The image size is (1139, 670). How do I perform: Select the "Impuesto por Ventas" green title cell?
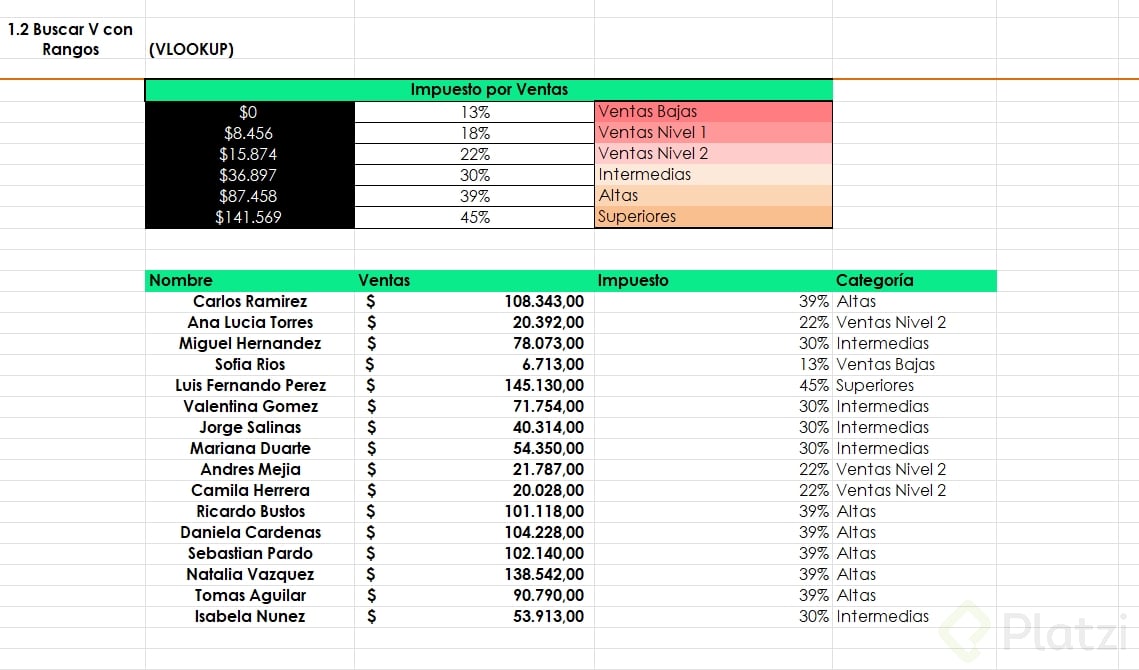488,90
